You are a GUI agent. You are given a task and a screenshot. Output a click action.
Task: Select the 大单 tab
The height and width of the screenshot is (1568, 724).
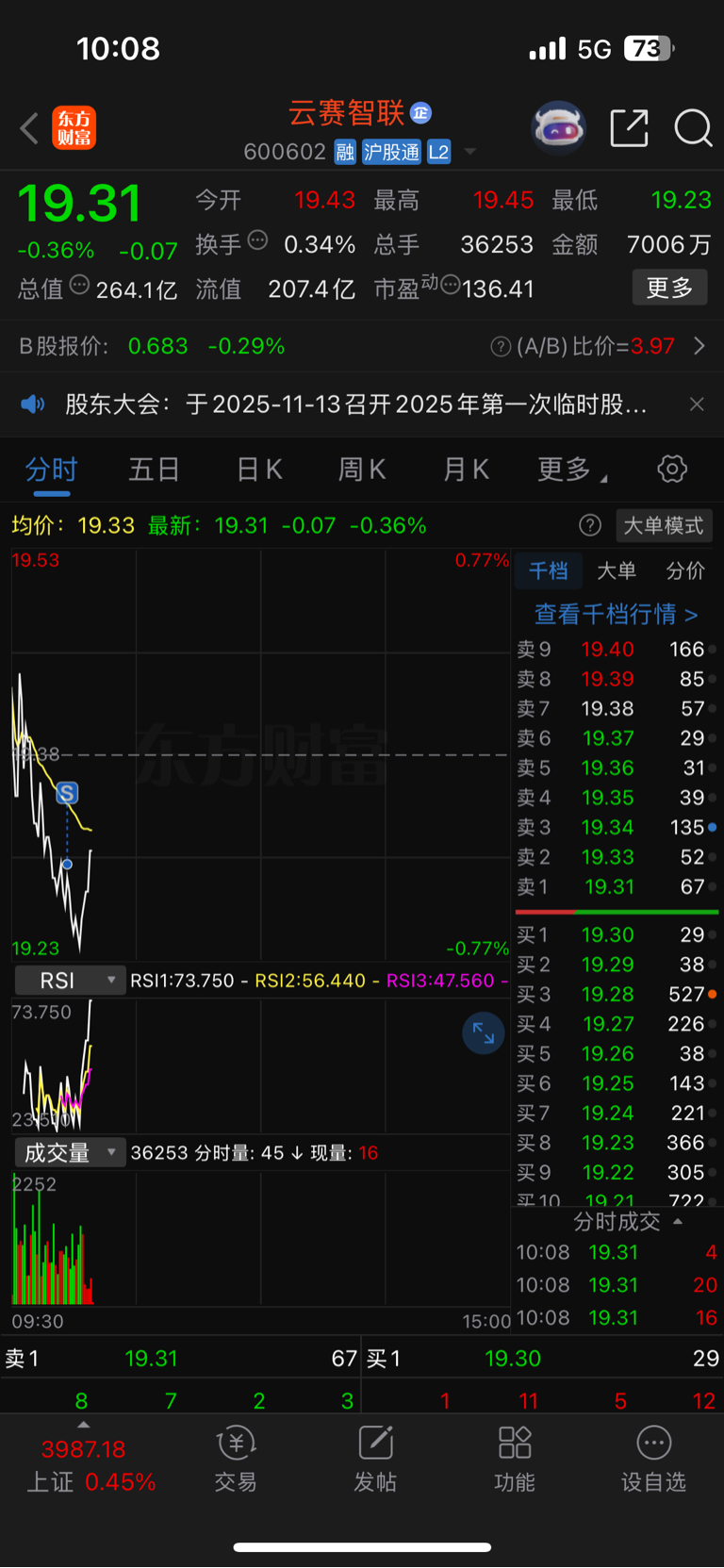tap(617, 570)
